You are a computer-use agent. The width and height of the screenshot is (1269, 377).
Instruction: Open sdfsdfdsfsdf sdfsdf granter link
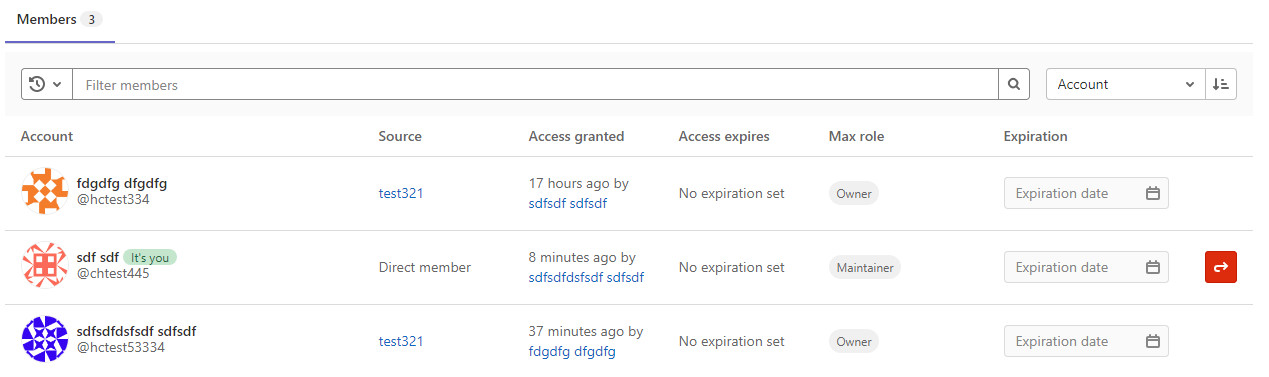pyautogui.click(x=586, y=277)
